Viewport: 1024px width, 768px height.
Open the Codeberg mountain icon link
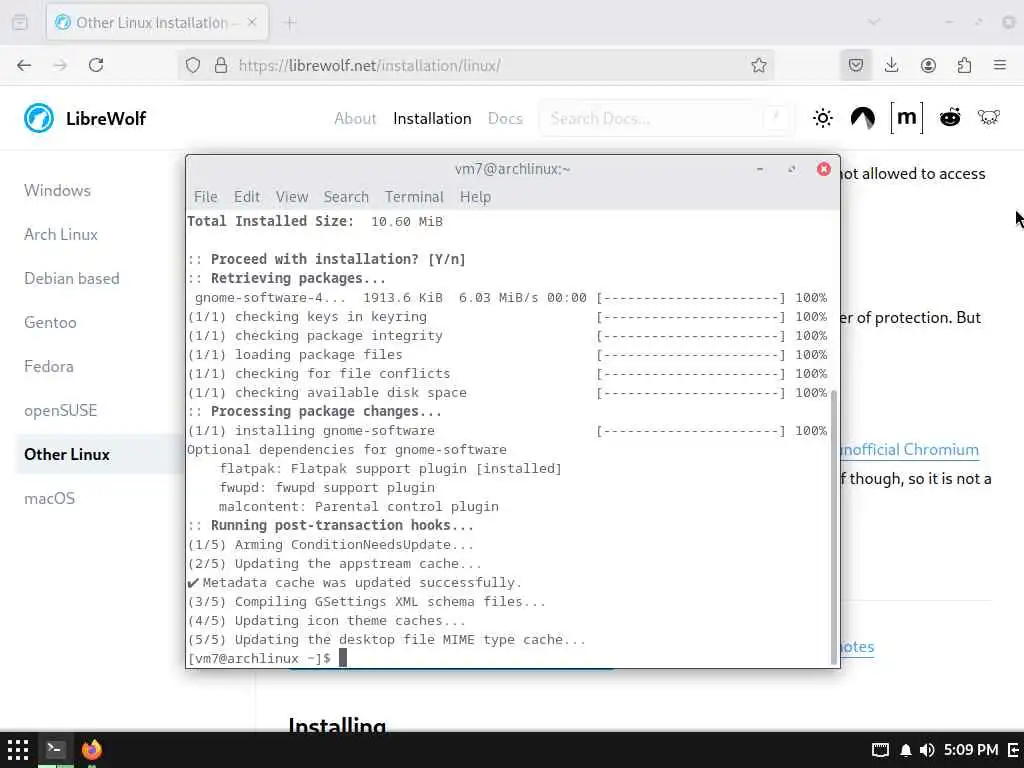point(863,118)
